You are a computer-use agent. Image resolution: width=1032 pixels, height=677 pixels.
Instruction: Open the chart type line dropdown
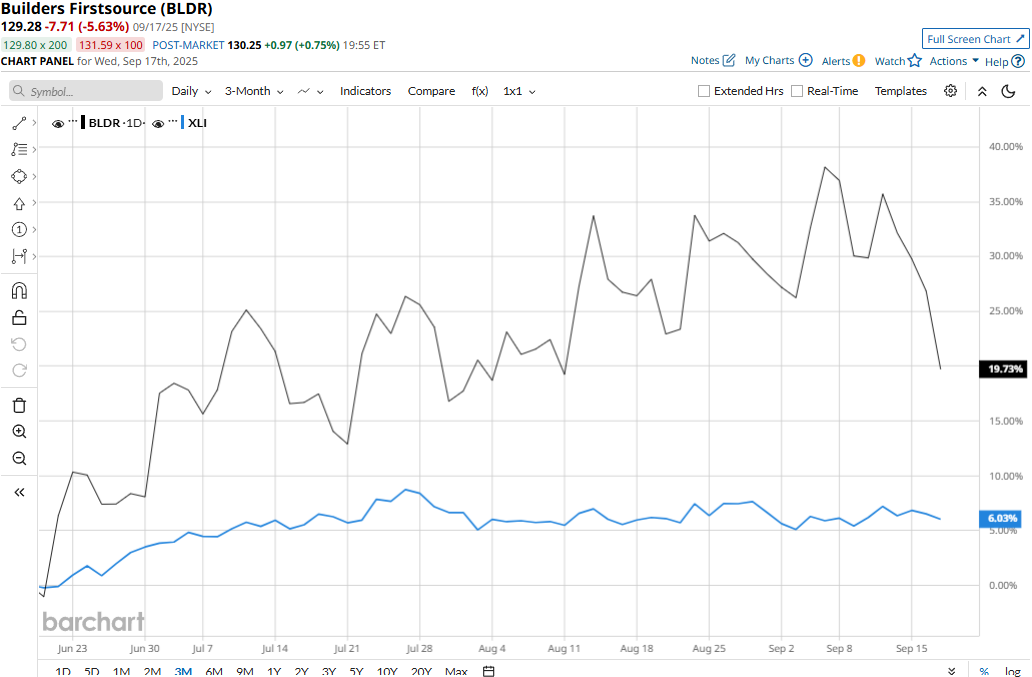pos(311,91)
